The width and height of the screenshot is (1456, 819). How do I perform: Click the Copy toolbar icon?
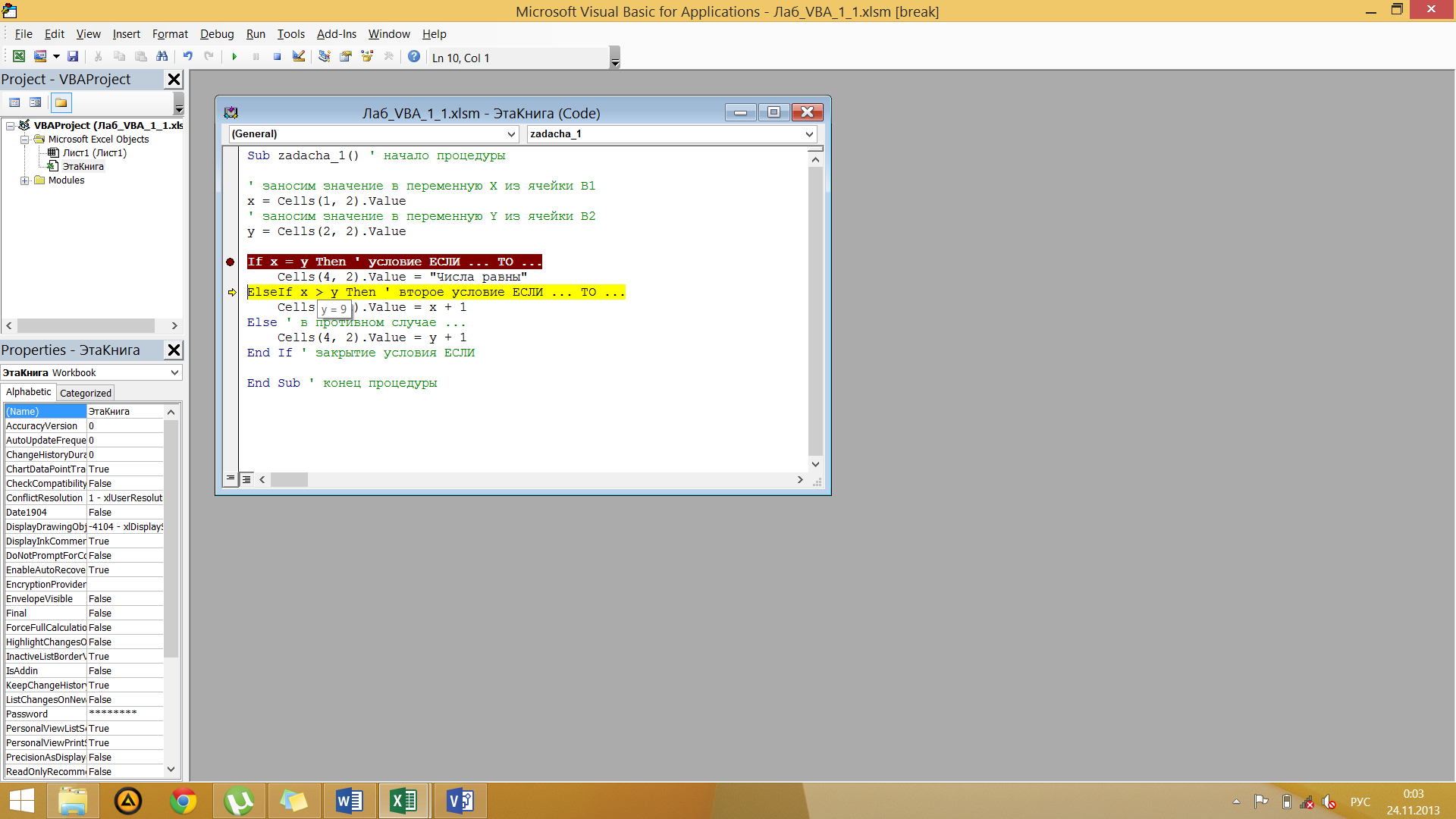(119, 56)
